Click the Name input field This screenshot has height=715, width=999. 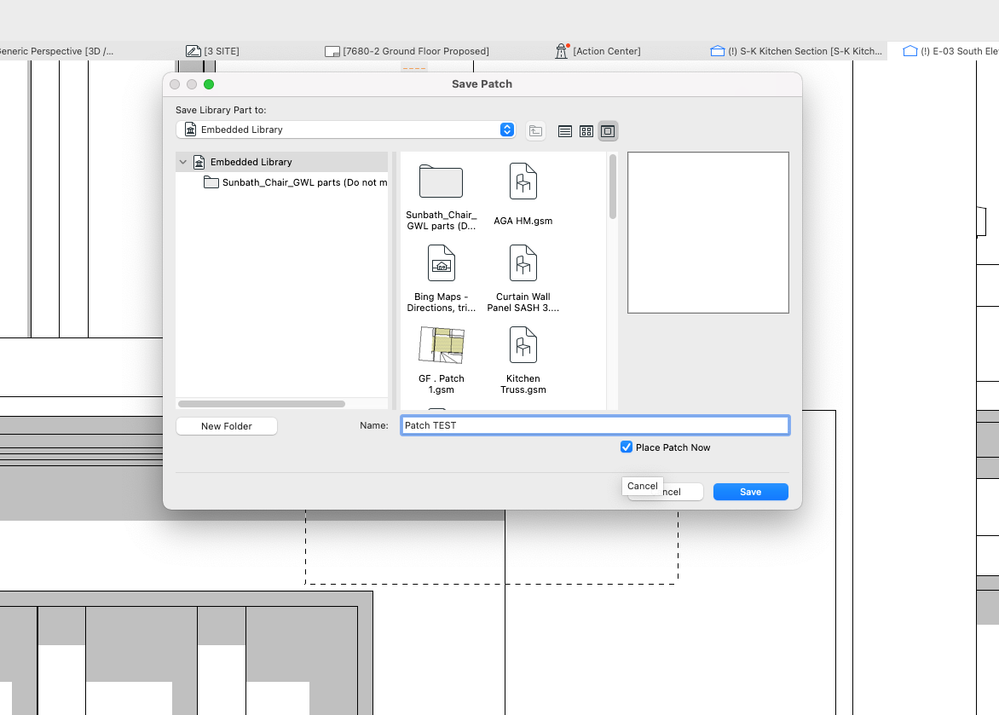coord(595,426)
